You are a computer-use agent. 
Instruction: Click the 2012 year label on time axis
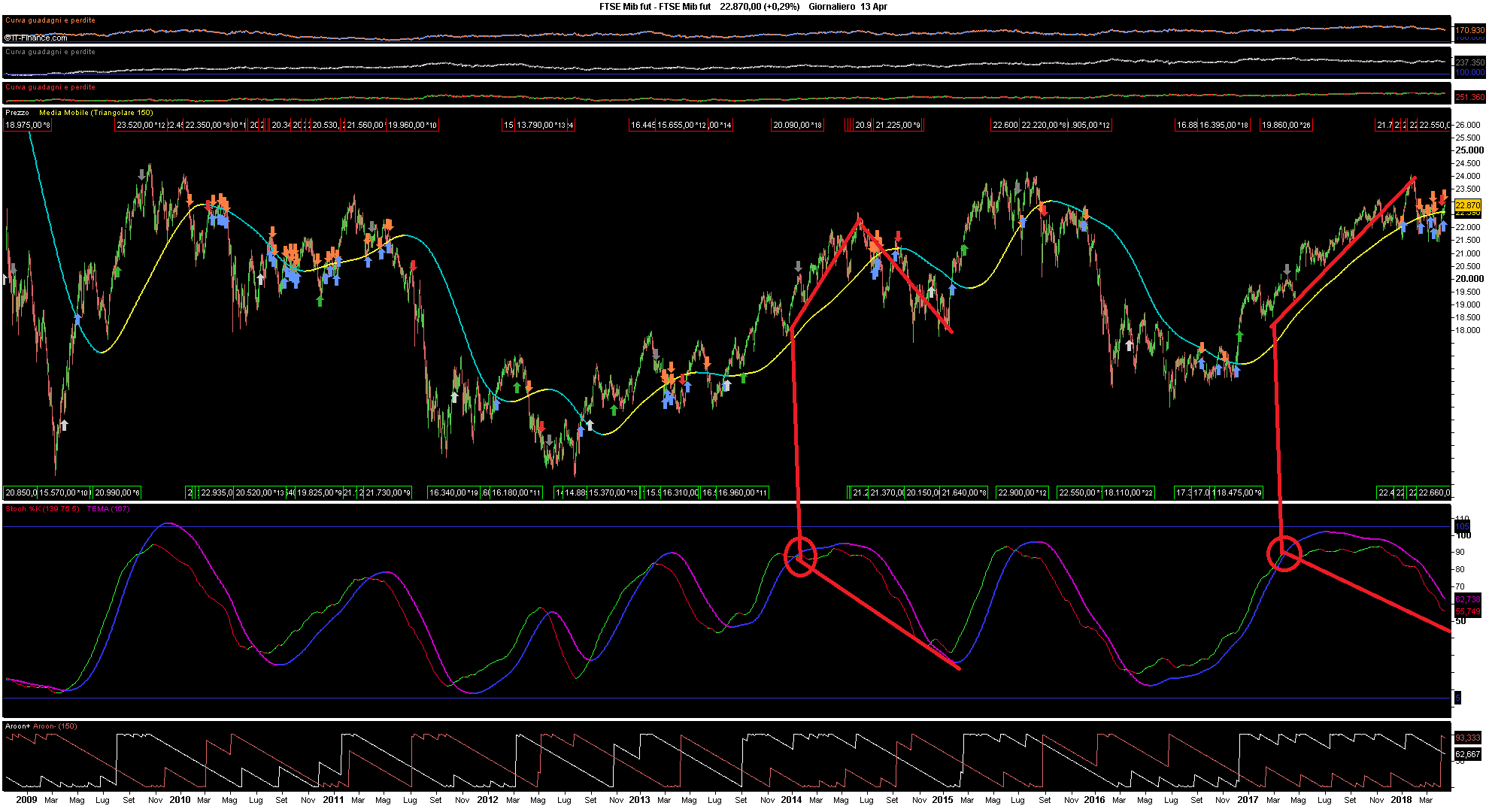[487, 800]
